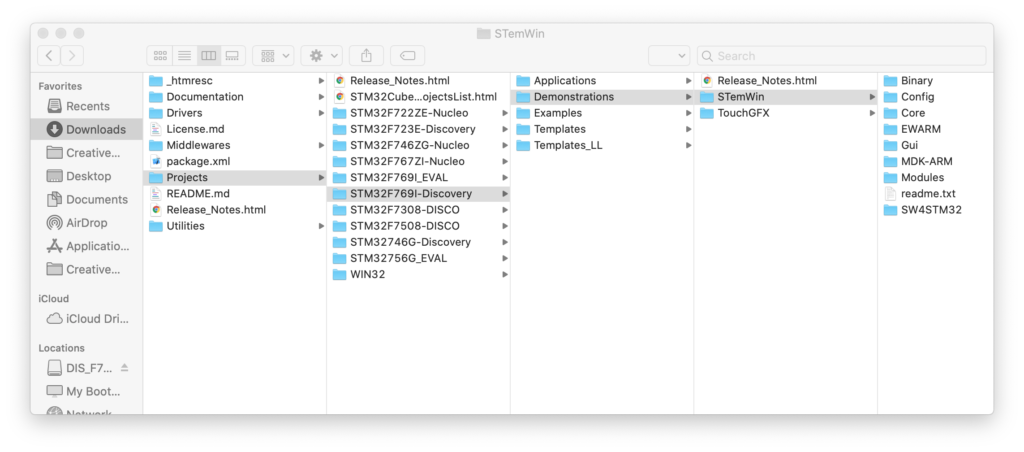Eject the DIS_F7 volume in sidebar
The image size is (1024, 452).
pos(125,368)
